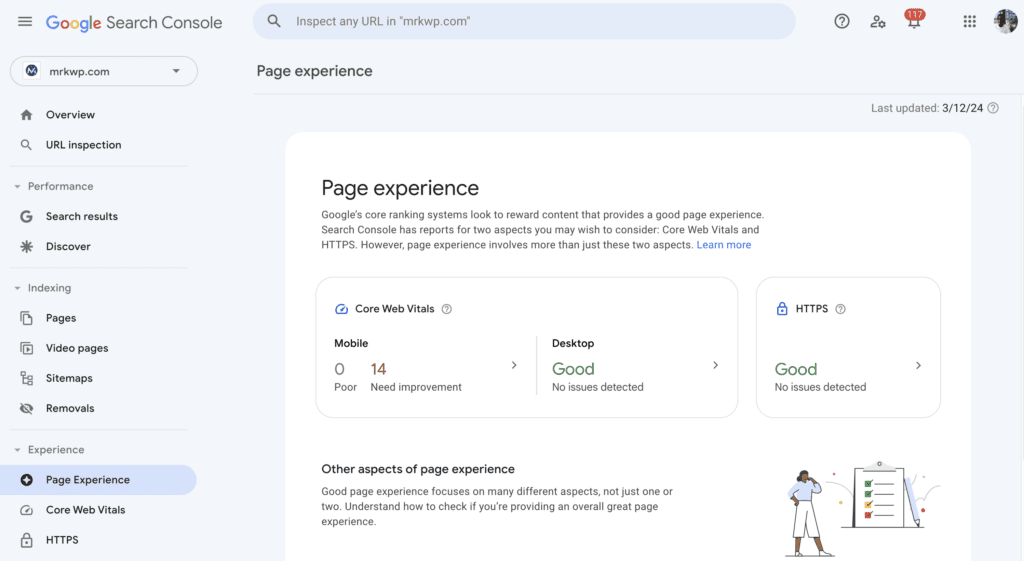Image resolution: width=1024 pixels, height=561 pixels.
Task: Click help icon beside Core Web Vitals card title
Action: (447, 309)
